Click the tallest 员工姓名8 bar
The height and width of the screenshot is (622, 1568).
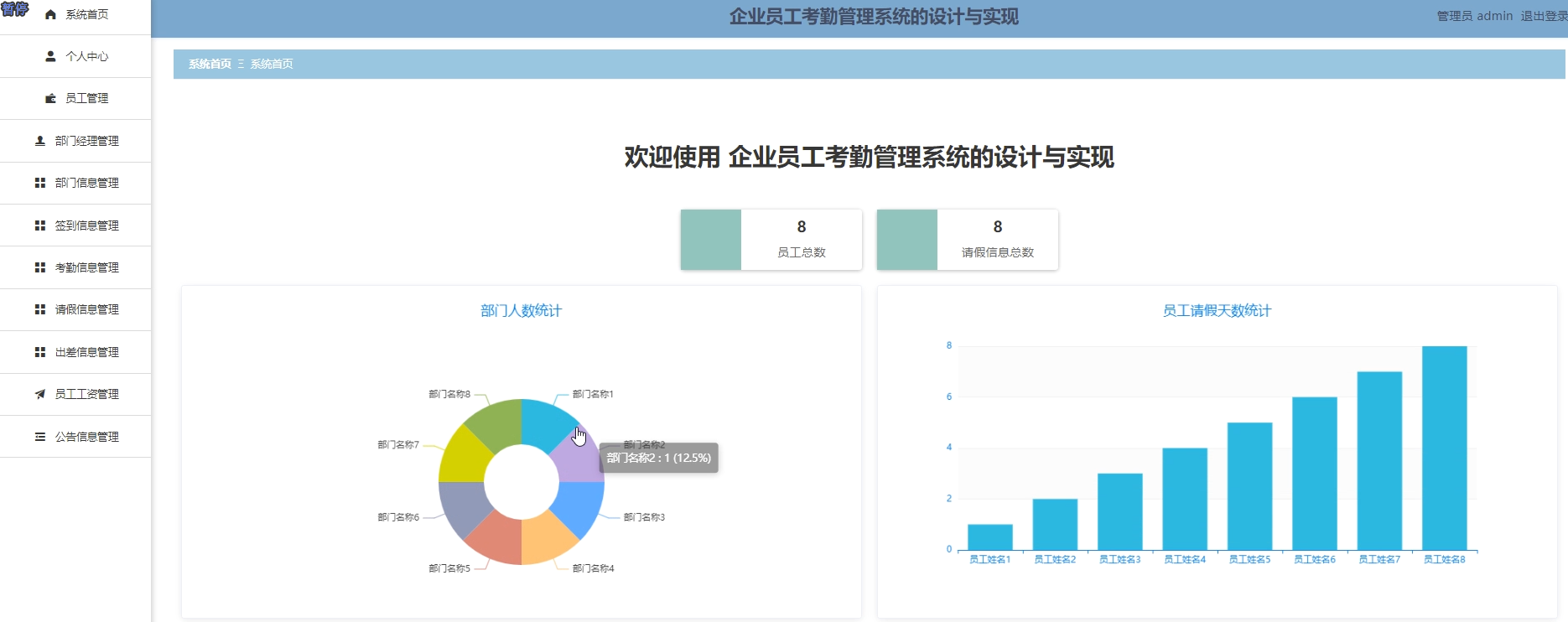(x=1445, y=448)
